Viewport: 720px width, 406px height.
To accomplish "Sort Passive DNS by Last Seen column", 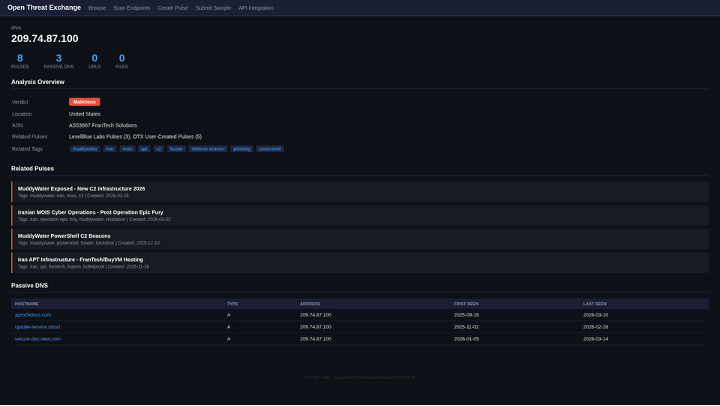I will tap(596, 303).
